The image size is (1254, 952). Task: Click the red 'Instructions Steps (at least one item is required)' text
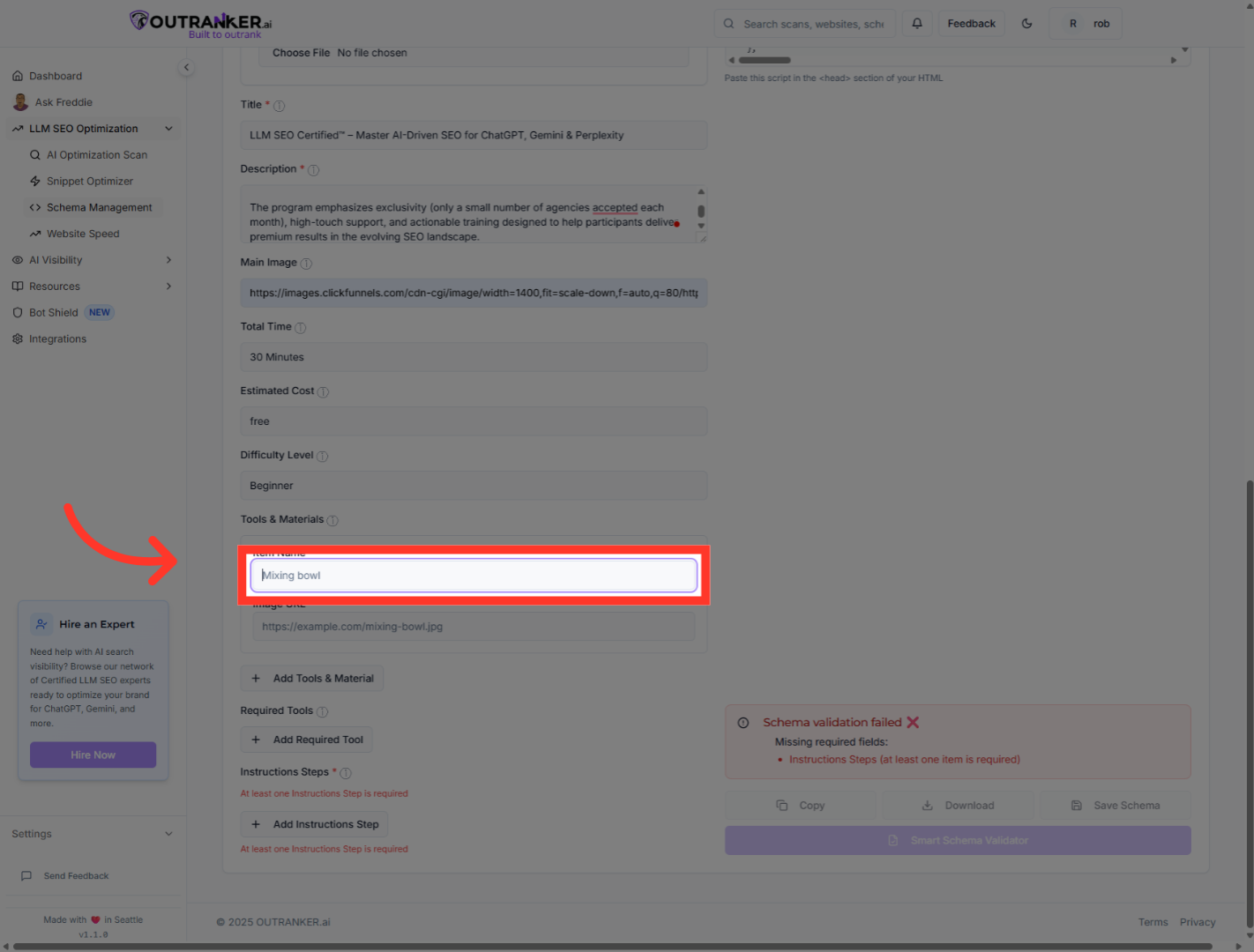(904, 760)
